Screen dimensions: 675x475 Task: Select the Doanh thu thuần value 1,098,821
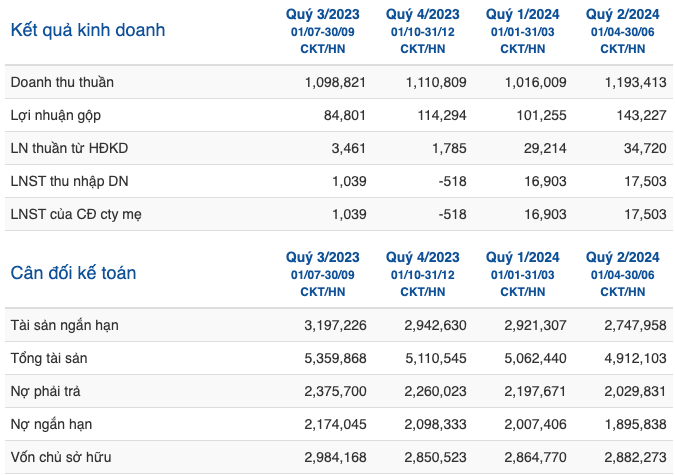click(x=335, y=82)
